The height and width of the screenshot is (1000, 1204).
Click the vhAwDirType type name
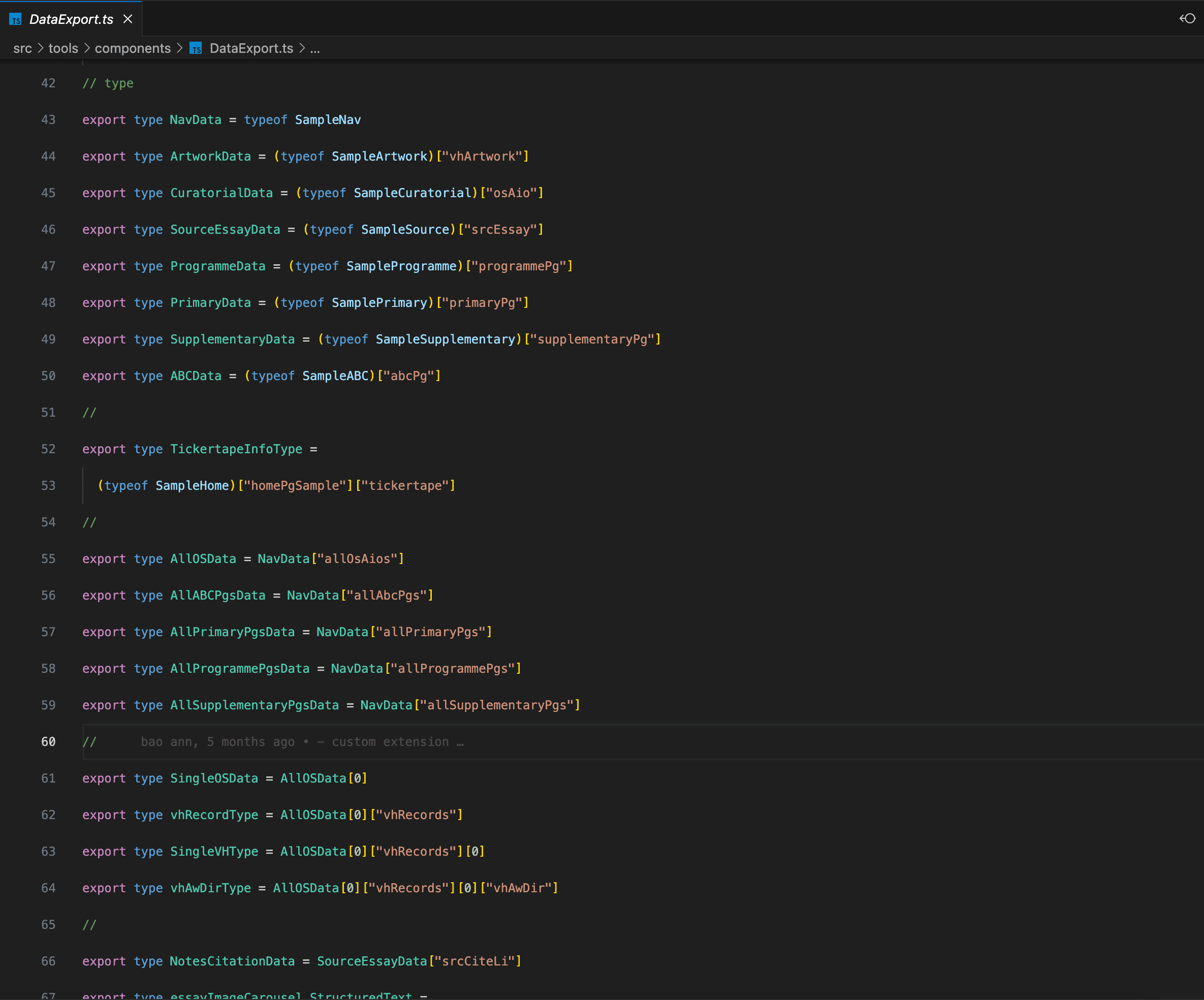point(210,888)
